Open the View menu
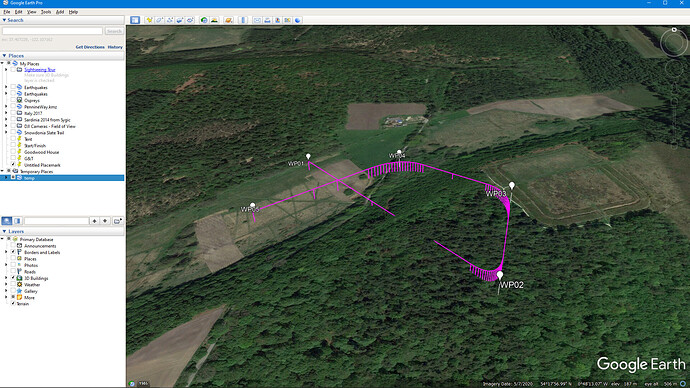This screenshot has width=690, height=388. (x=32, y=12)
